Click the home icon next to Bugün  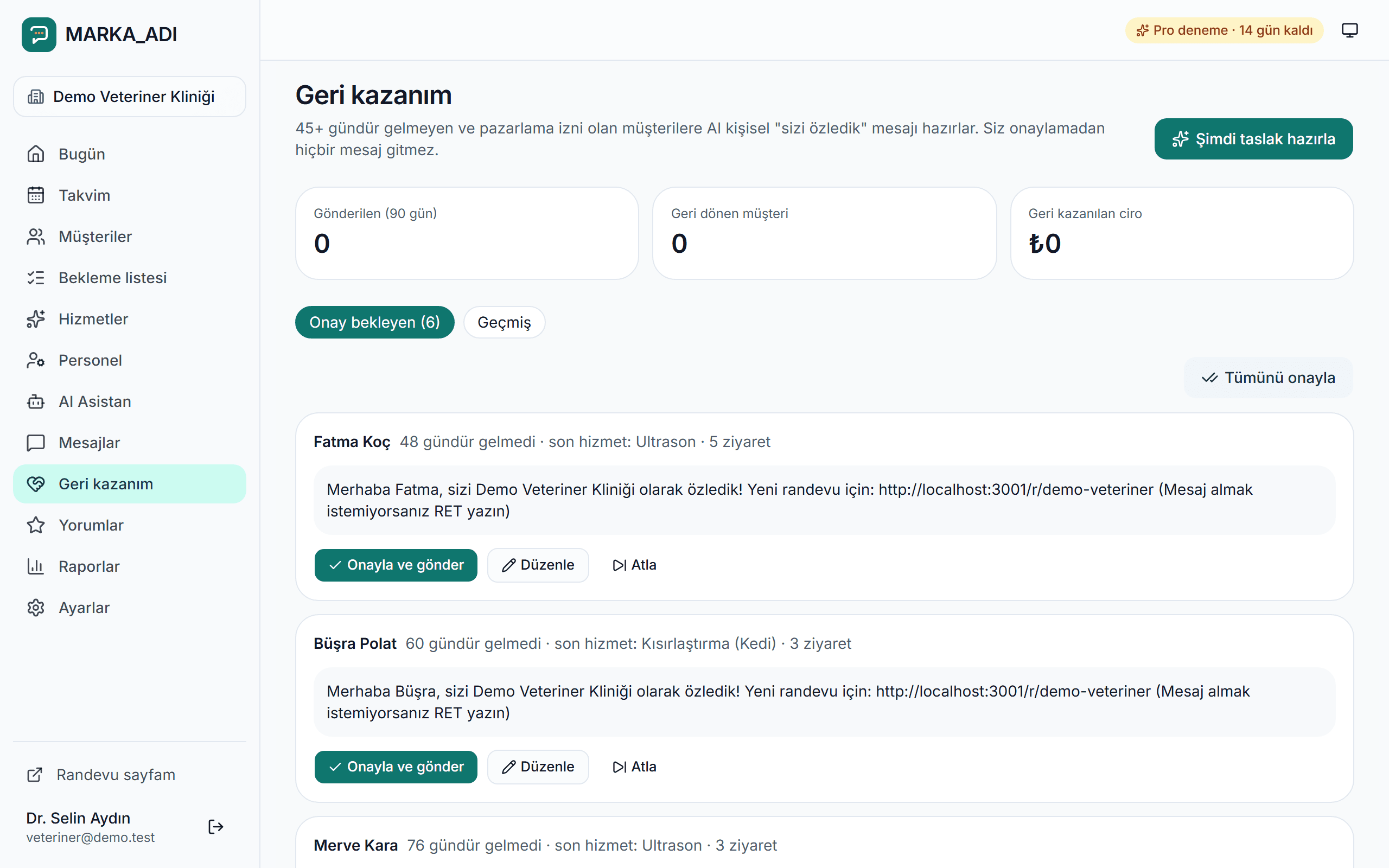(x=36, y=154)
